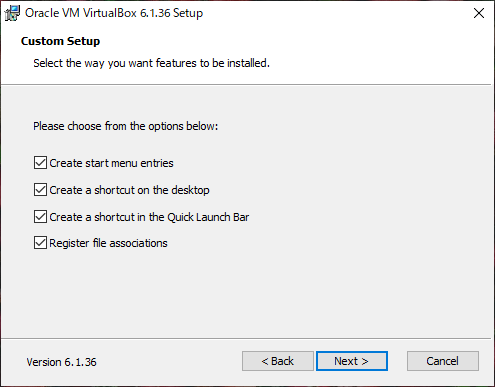This screenshot has width=495, height=387.
Task: Click the 'Quick Launch Bar' label text
Action: [x=208, y=217]
